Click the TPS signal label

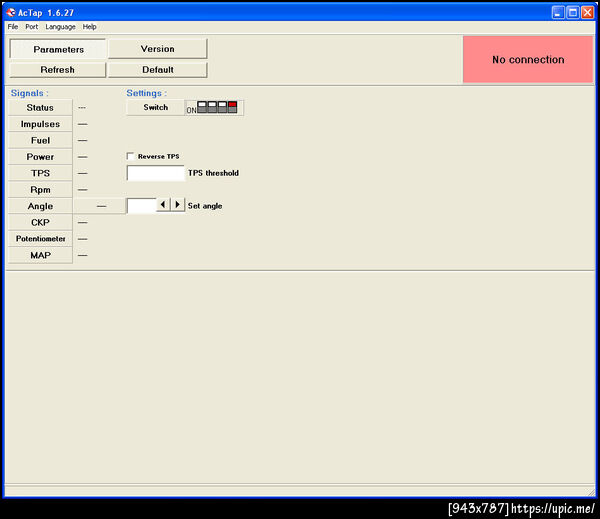pos(40,173)
